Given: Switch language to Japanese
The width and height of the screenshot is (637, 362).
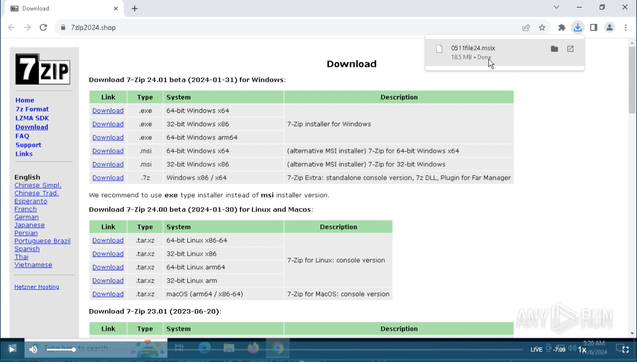Looking at the screenshot, I should click(29, 225).
